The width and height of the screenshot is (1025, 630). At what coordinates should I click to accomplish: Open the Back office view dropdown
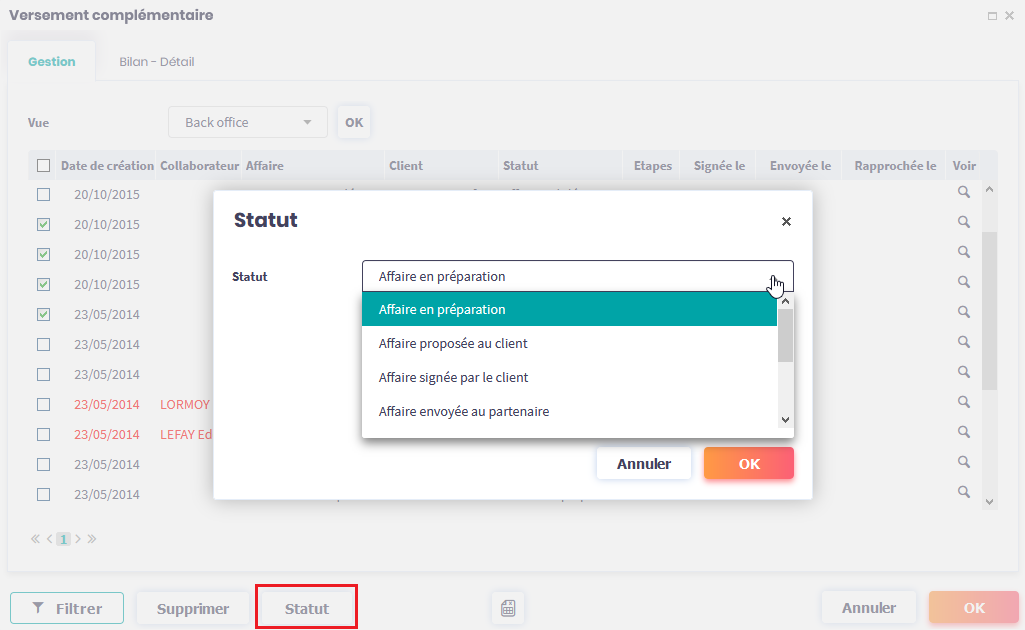[x=247, y=122]
